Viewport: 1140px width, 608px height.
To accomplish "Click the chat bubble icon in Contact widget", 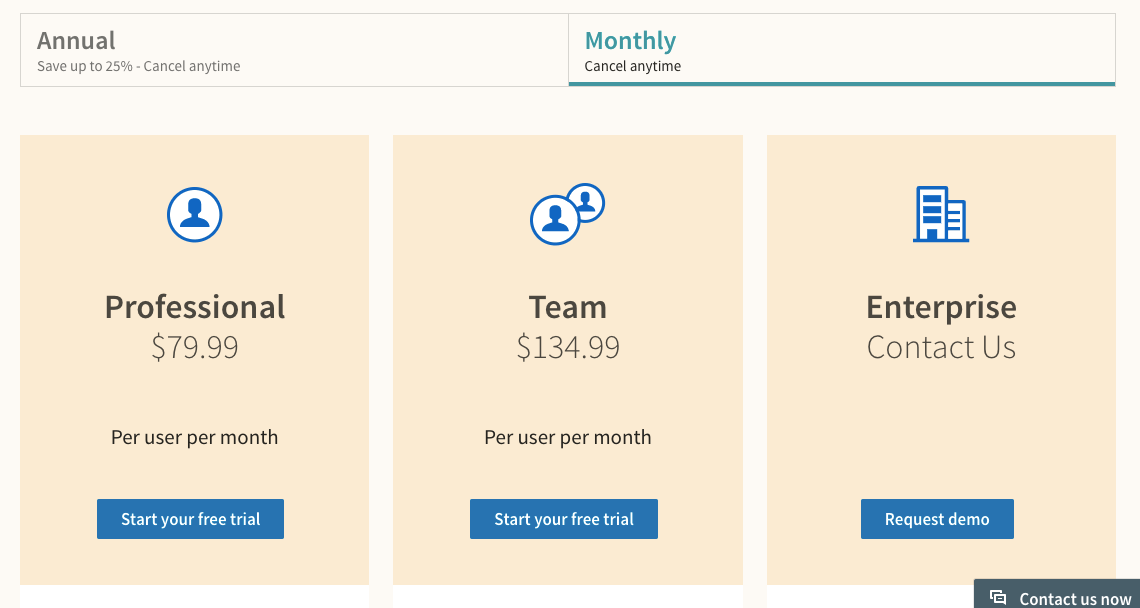I will [998, 598].
